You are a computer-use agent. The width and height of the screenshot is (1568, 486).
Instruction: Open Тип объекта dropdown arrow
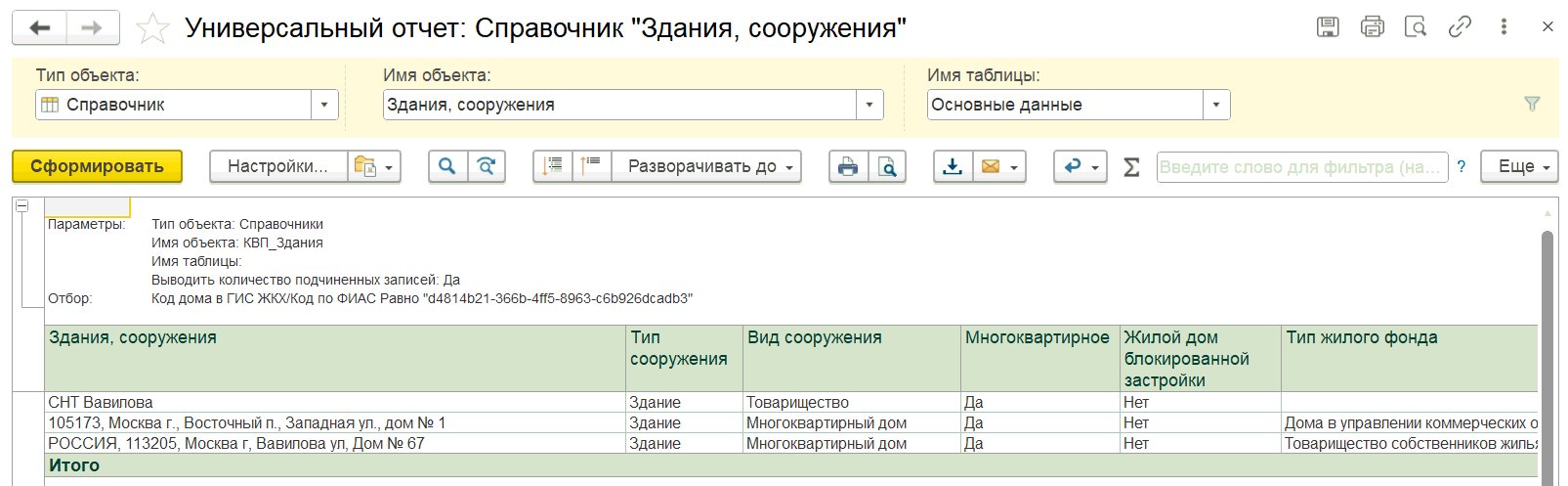(324, 105)
